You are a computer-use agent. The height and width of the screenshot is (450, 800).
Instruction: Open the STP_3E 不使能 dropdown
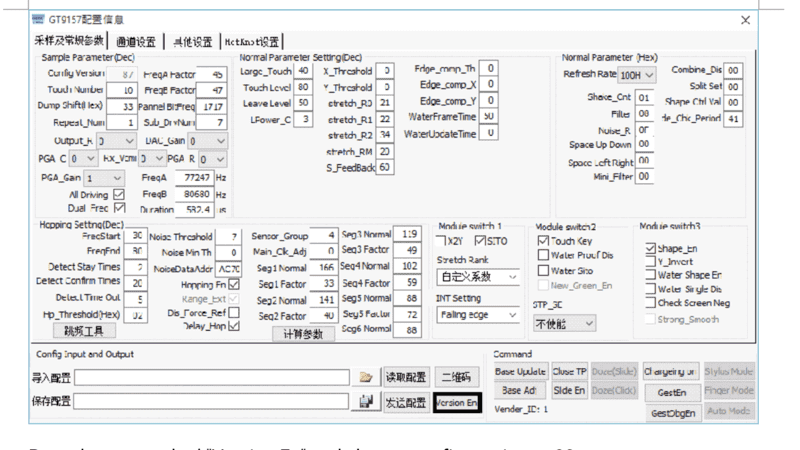[565, 323]
